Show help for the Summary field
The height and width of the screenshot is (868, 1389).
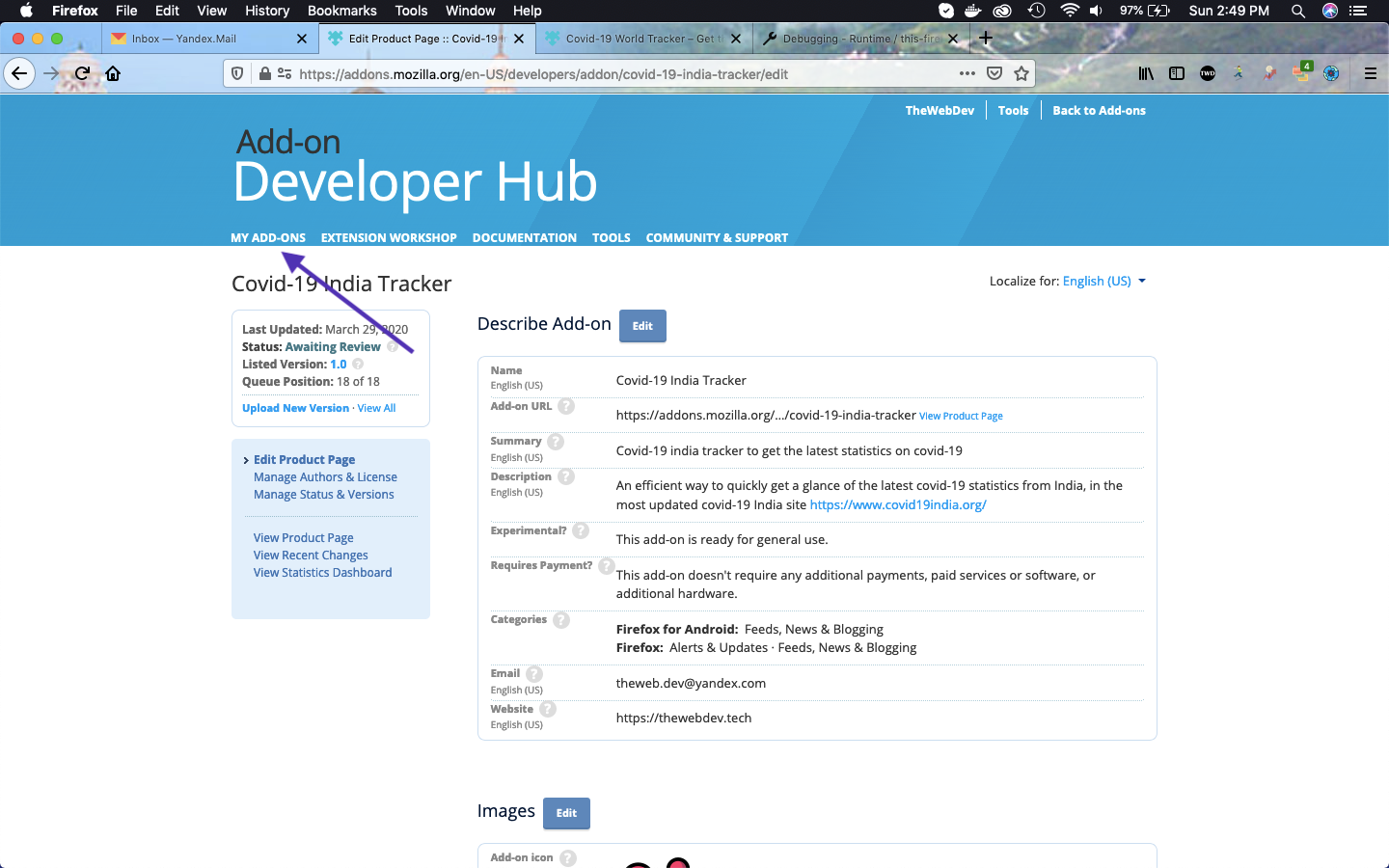(556, 442)
